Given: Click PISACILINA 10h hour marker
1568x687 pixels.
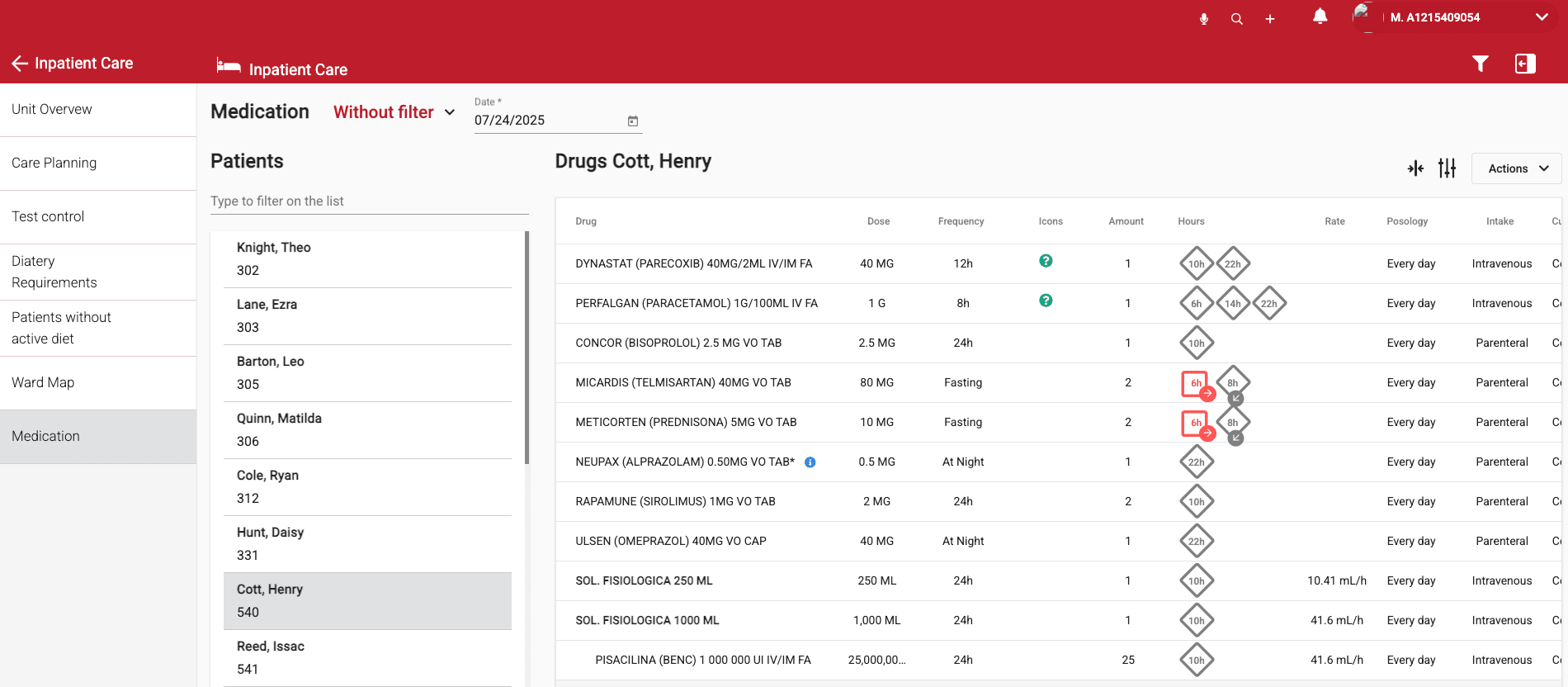Looking at the screenshot, I should pyautogui.click(x=1197, y=661).
